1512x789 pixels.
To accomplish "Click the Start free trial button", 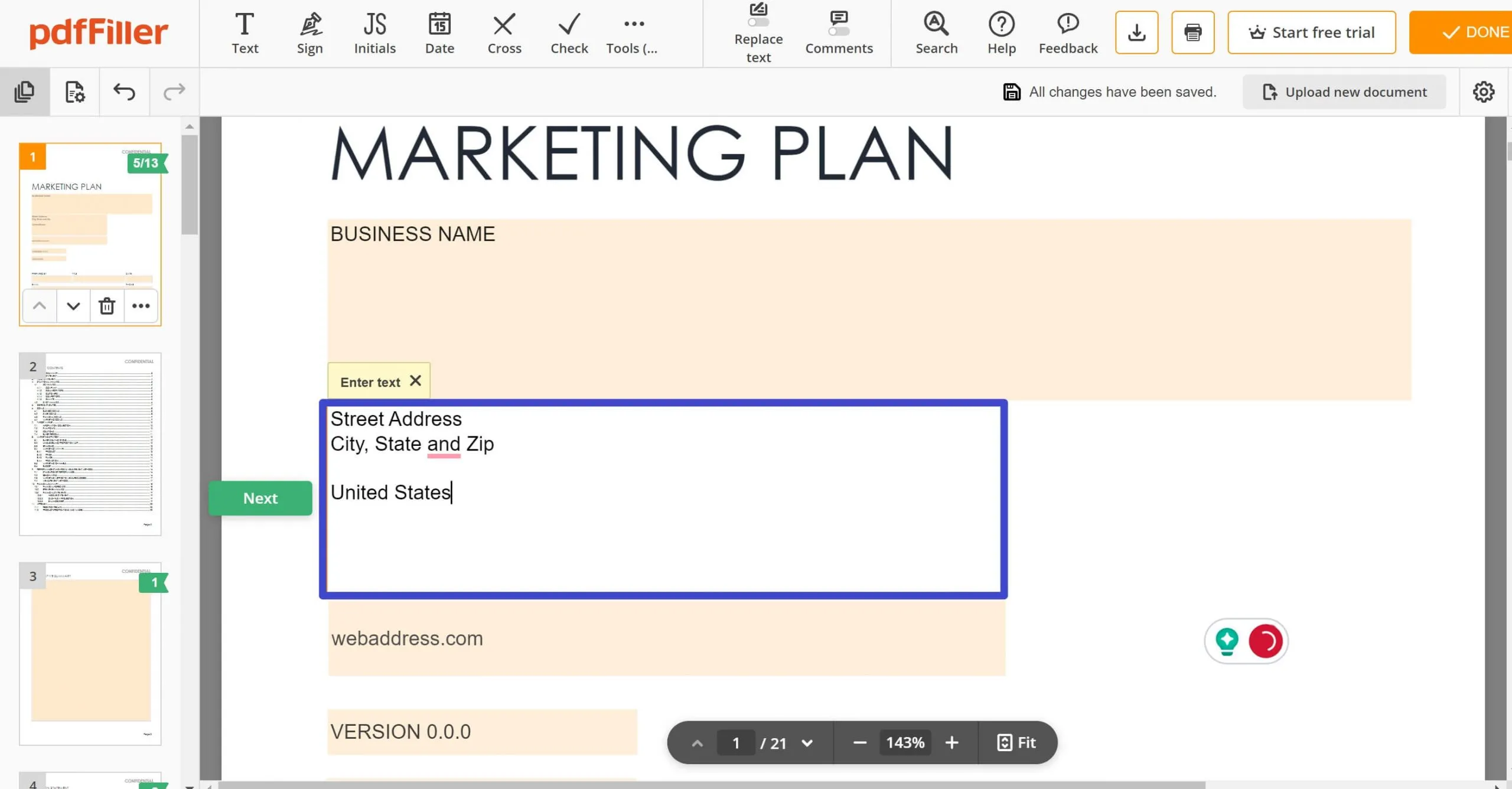I will point(1312,32).
